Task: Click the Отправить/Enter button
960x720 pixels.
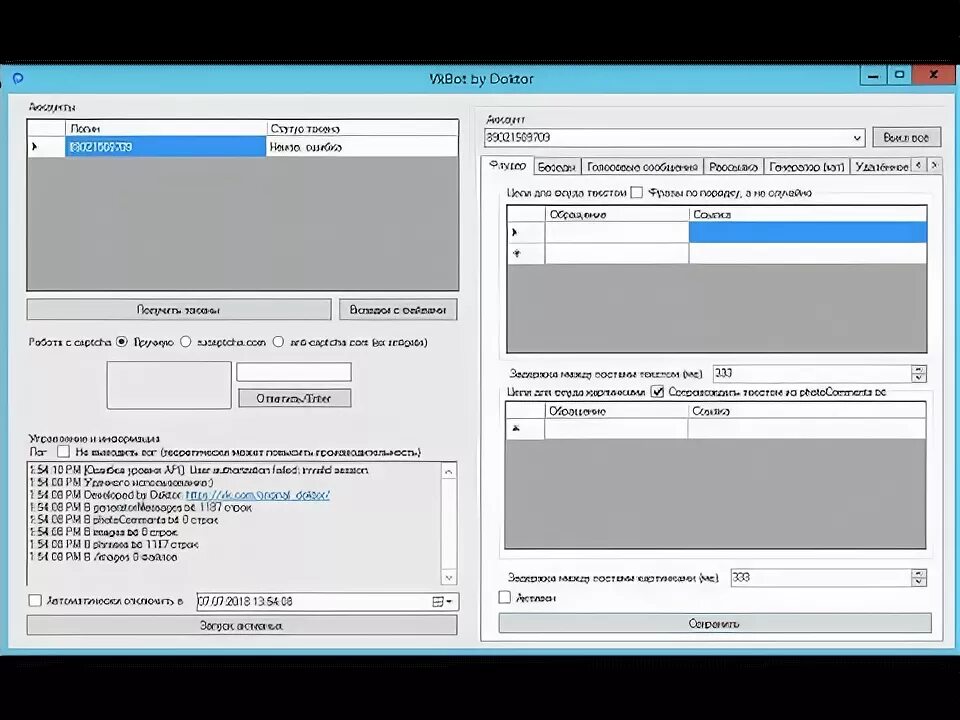Action: (x=294, y=399)
